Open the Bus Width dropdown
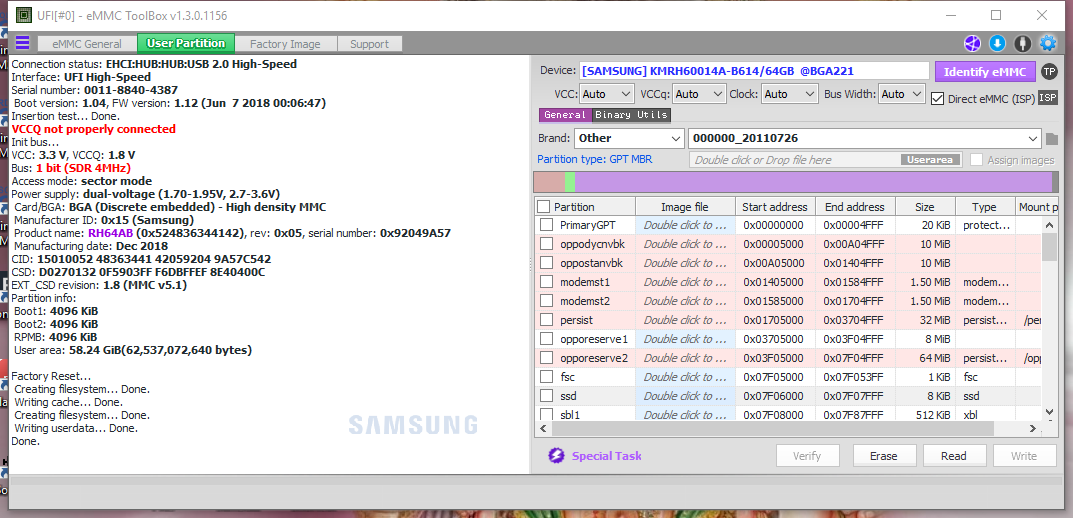The image size is (1073, 518). pos(902,94)
